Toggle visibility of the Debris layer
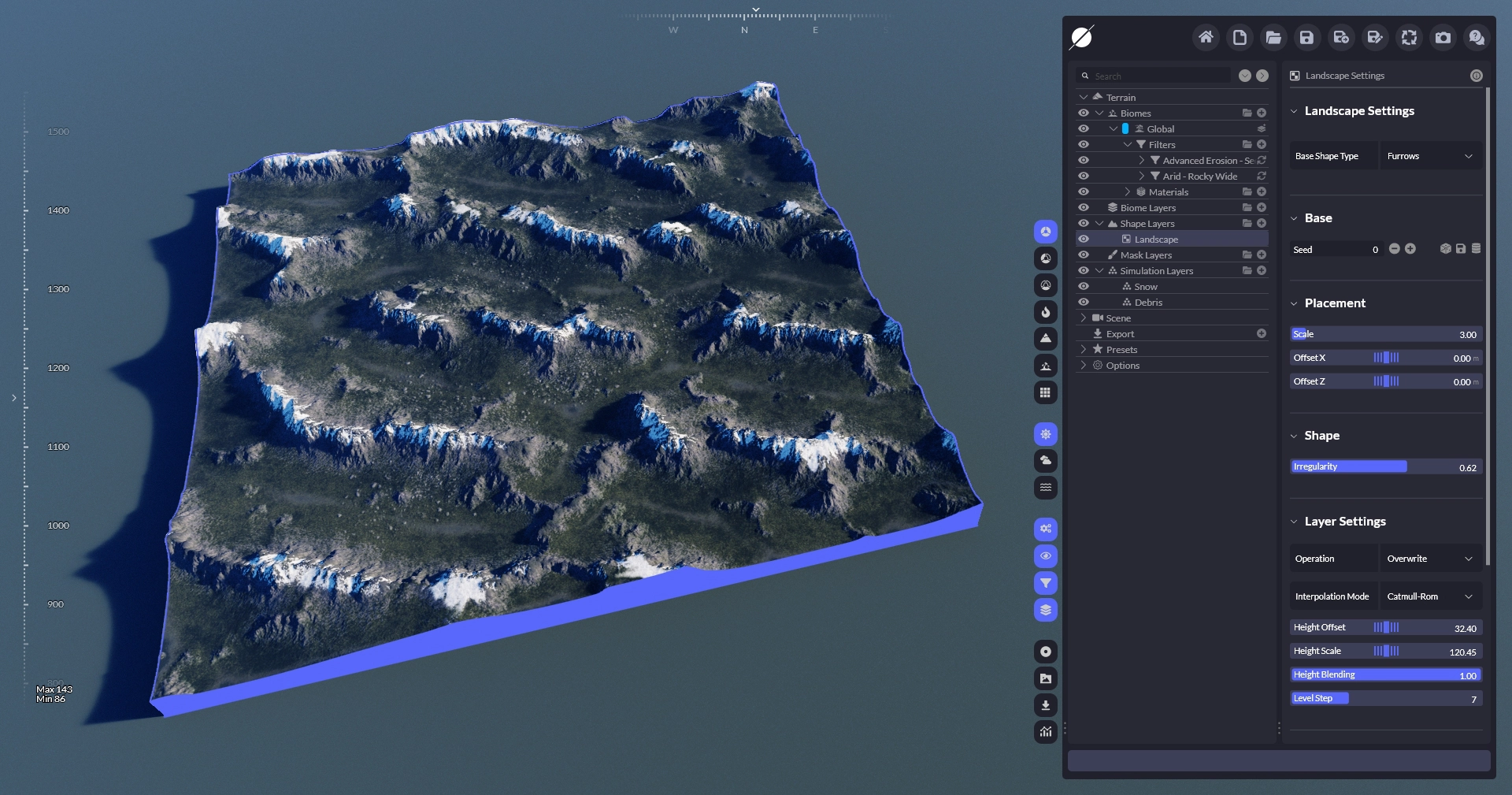This screenshot has width=1512, height=795. click(x=1084, y=303)
